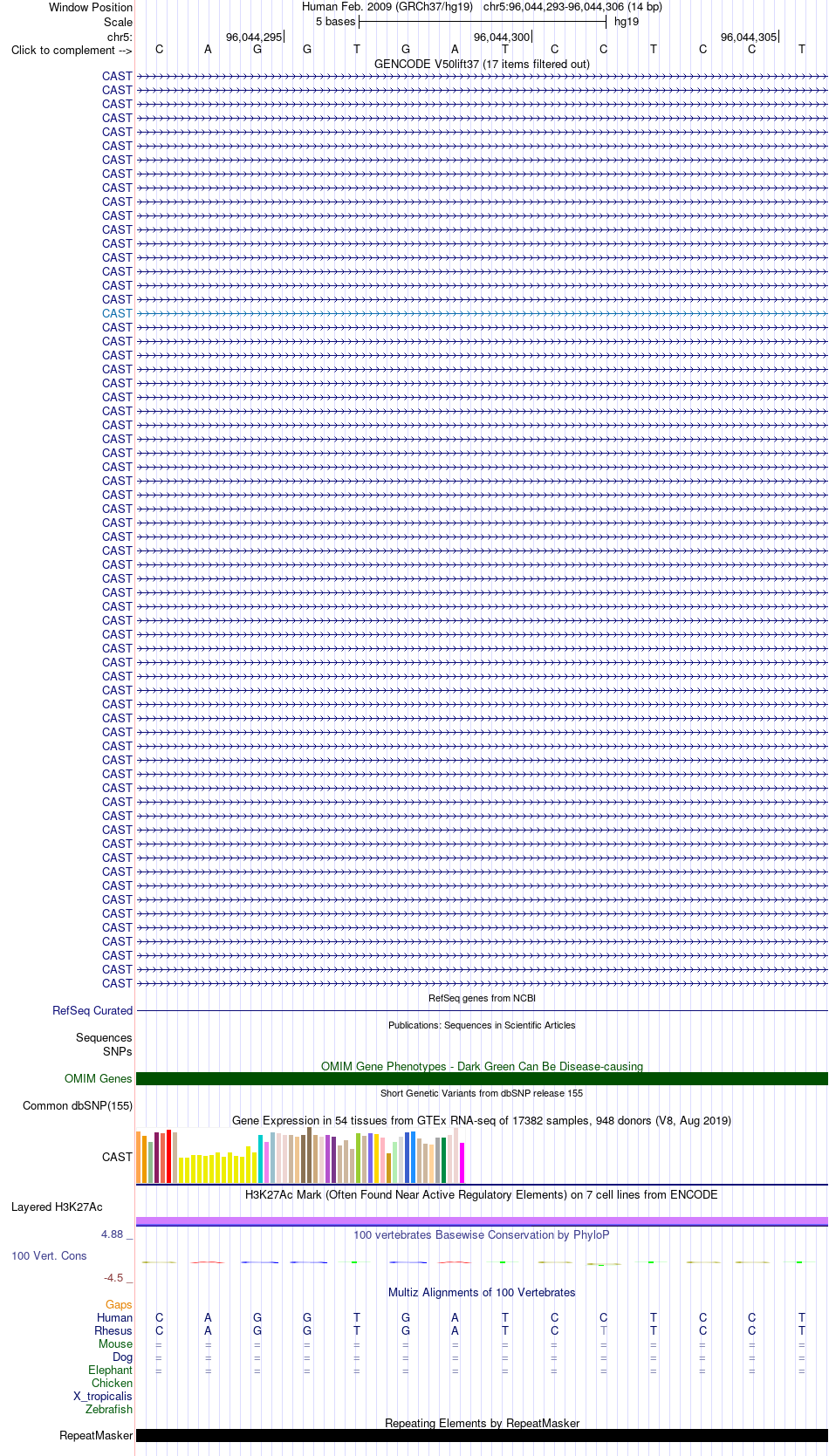Image resolution: width=829 pixels, height=1456 pixels.
Task: Click the orange 'Gaps' row label
Action: tap(119, 1305)
